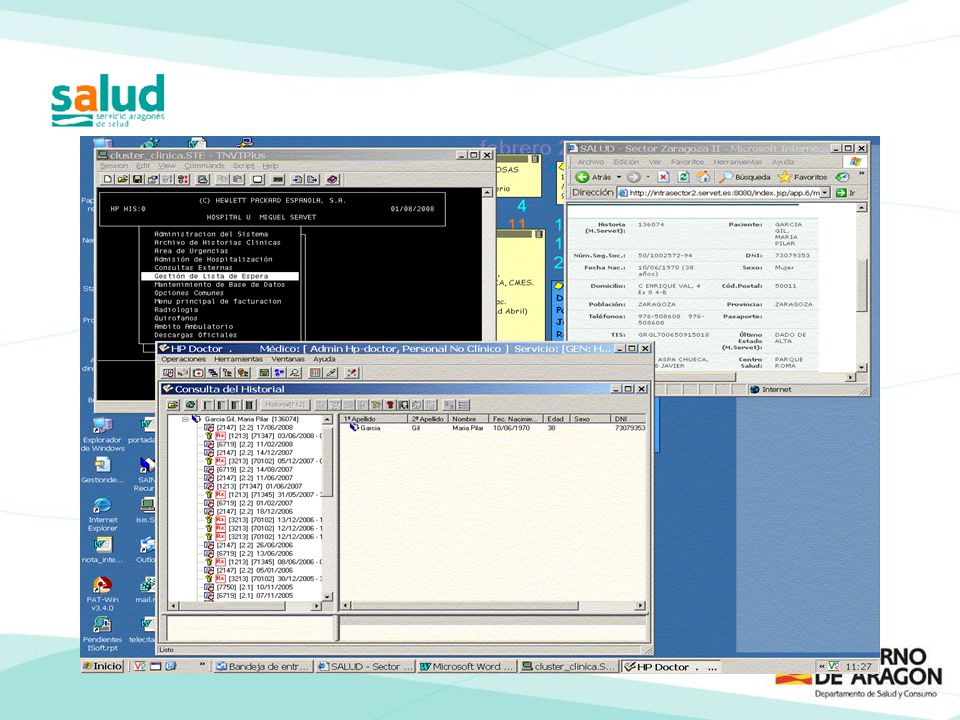Expand the taskbar quick launch overflow chevron
Screen dimensions: 960x720
tap(201, 665)
